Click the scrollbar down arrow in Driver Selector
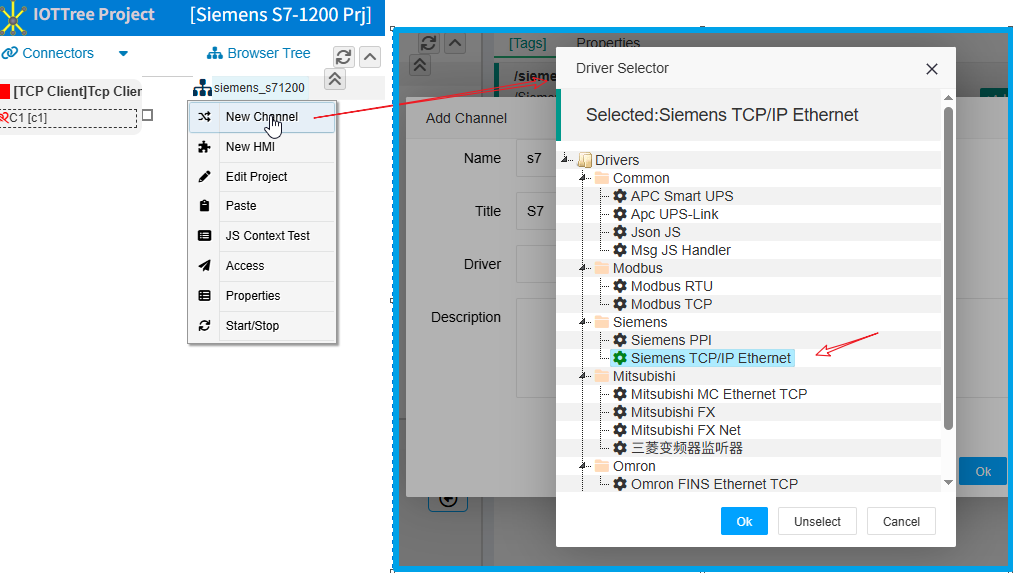1013x573 pixels. pos(948,483)
